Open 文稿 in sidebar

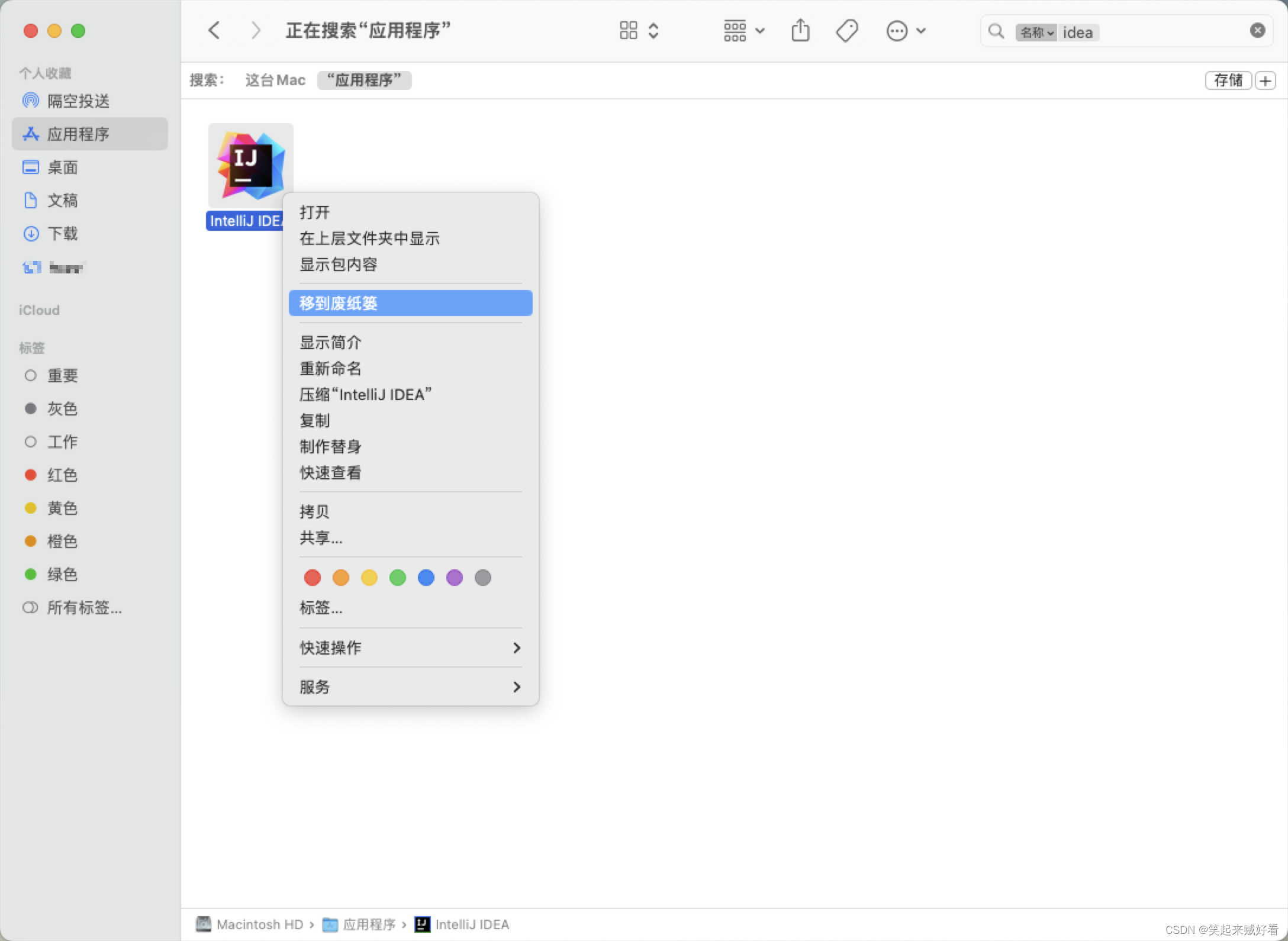(89, 201)
